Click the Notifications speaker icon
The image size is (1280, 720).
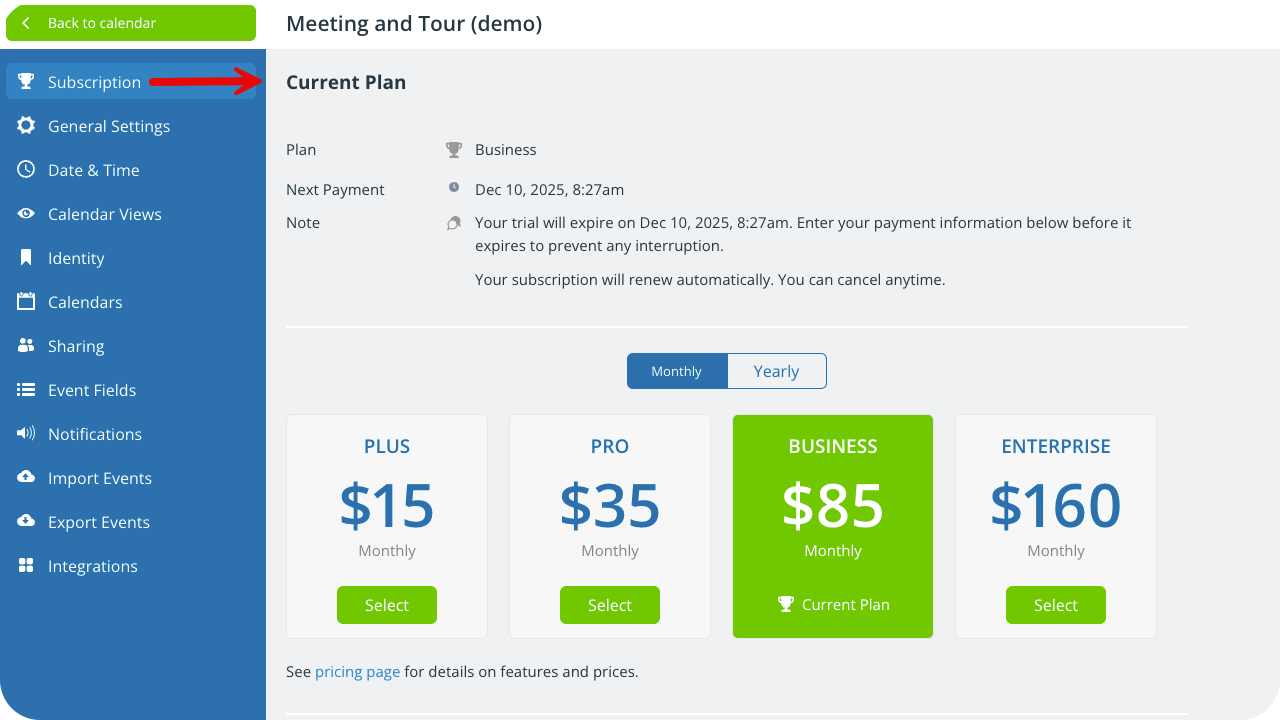(26, 434)
